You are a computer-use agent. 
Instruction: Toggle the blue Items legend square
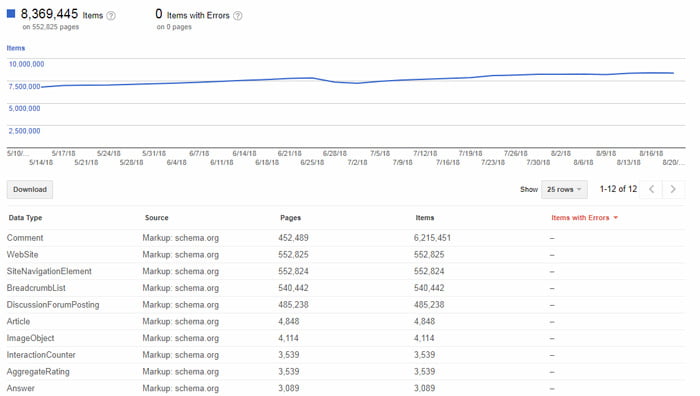[x=11, y=13]
